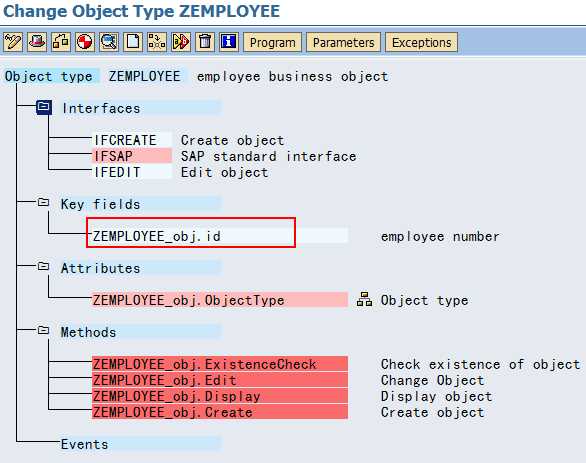Click the magnifier search toolbar icon
This screenshot has width=586, height=463.
click(109, 41)
